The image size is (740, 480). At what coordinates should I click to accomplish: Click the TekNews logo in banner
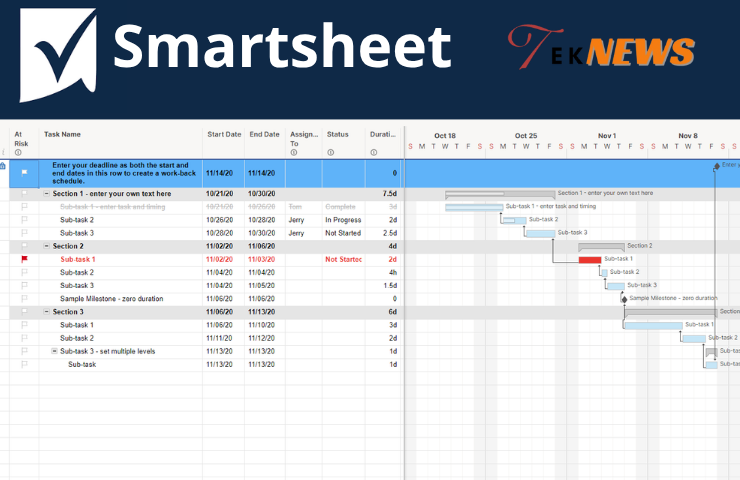point(601,47)
